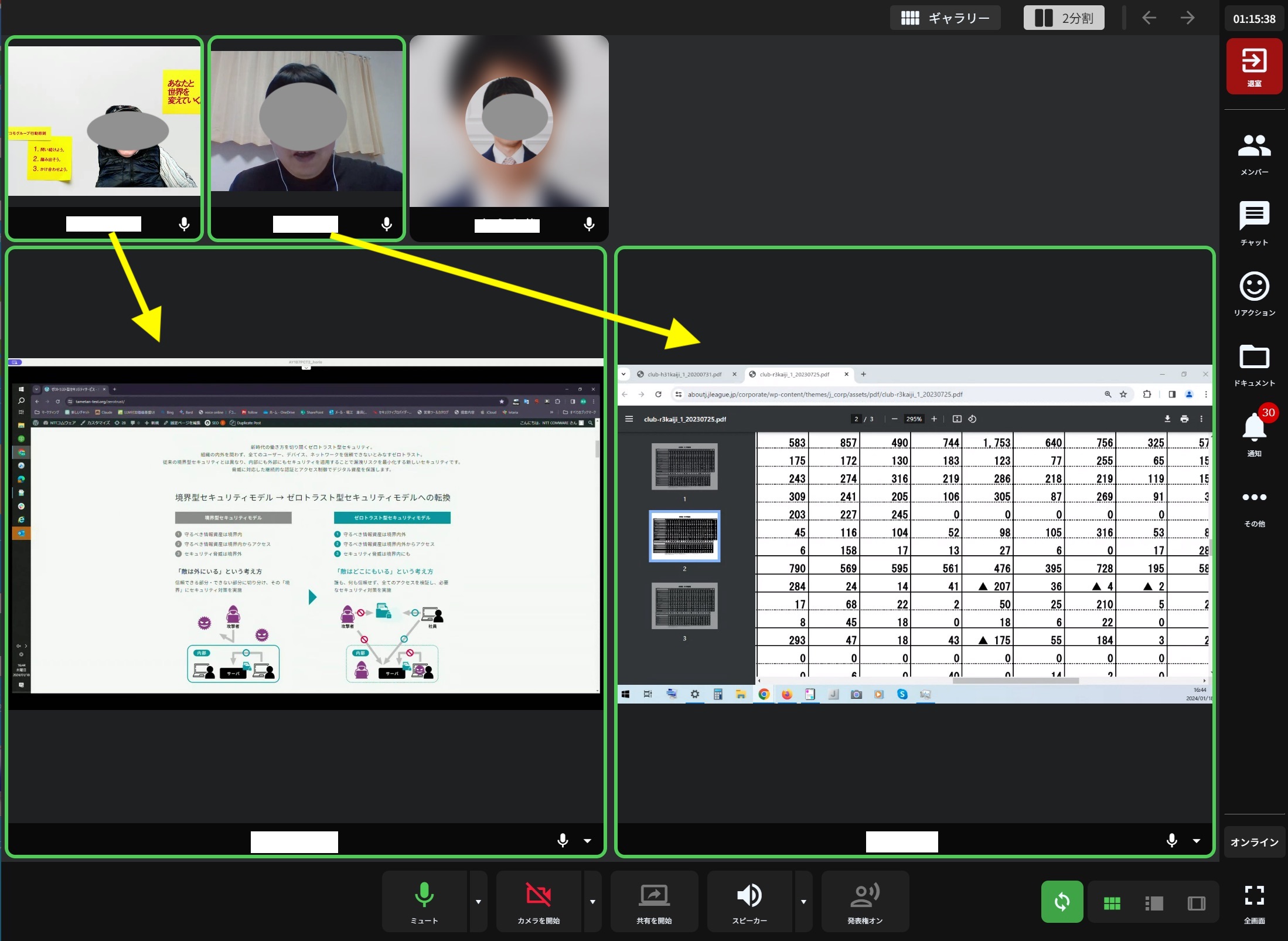Toggle microphone on second participant tile

386,225
